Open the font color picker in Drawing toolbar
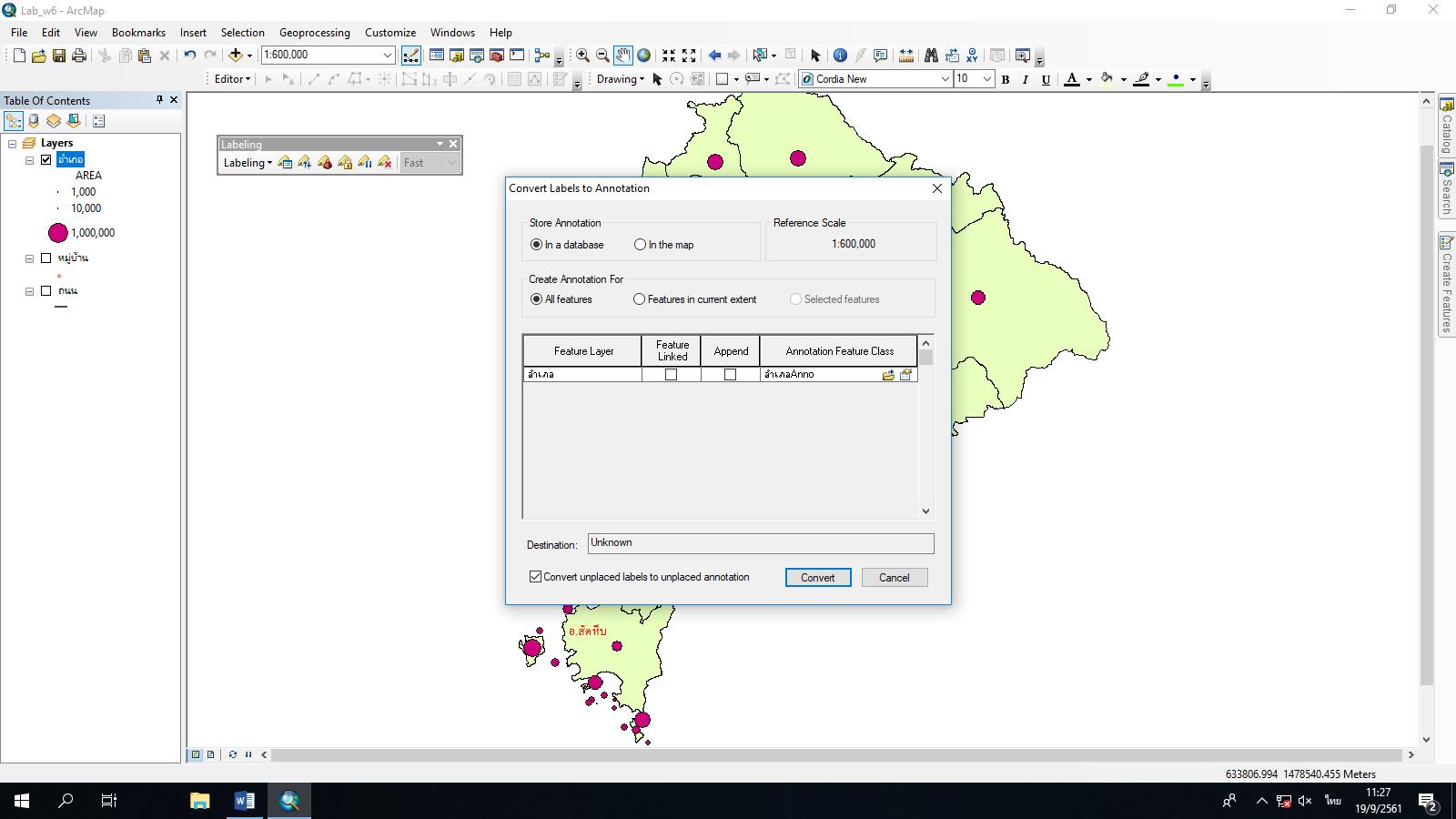Viewport: 1456px width, 819px height. (1086, 79)
